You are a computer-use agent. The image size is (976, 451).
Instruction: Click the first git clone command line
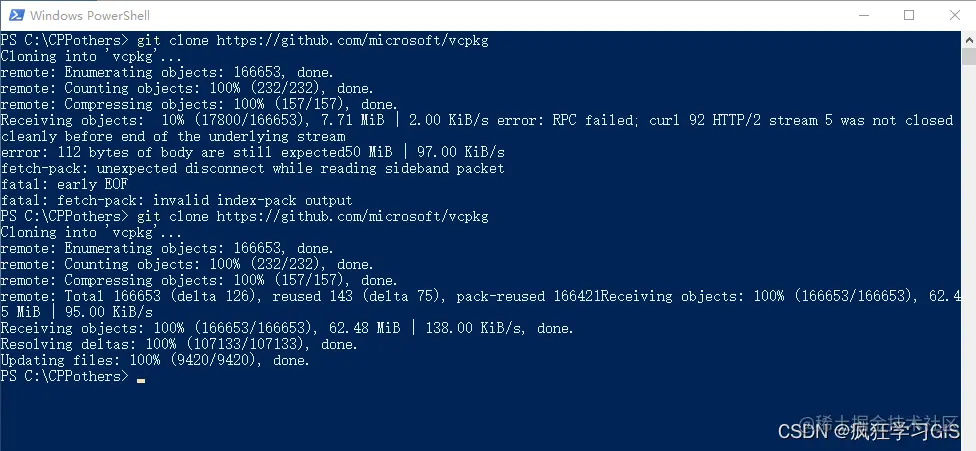point(245,40)
